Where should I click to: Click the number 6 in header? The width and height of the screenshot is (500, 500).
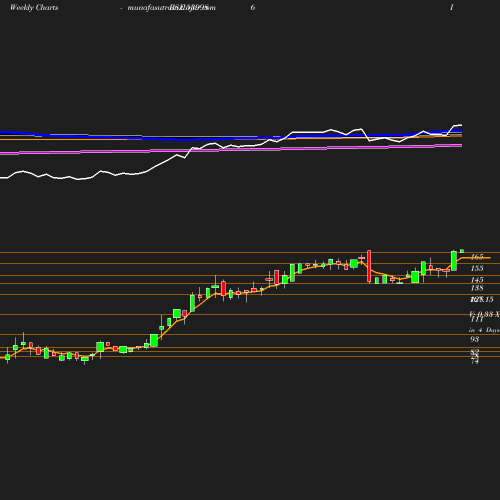pyautogui.click(x=253, y=7)
